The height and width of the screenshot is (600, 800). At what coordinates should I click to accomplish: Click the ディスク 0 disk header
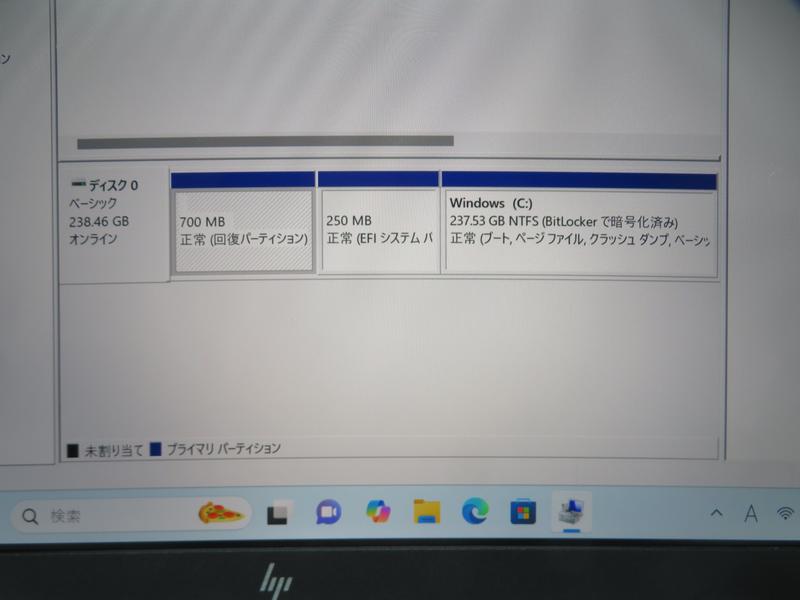pyautogui.click(x=114, y=223)
